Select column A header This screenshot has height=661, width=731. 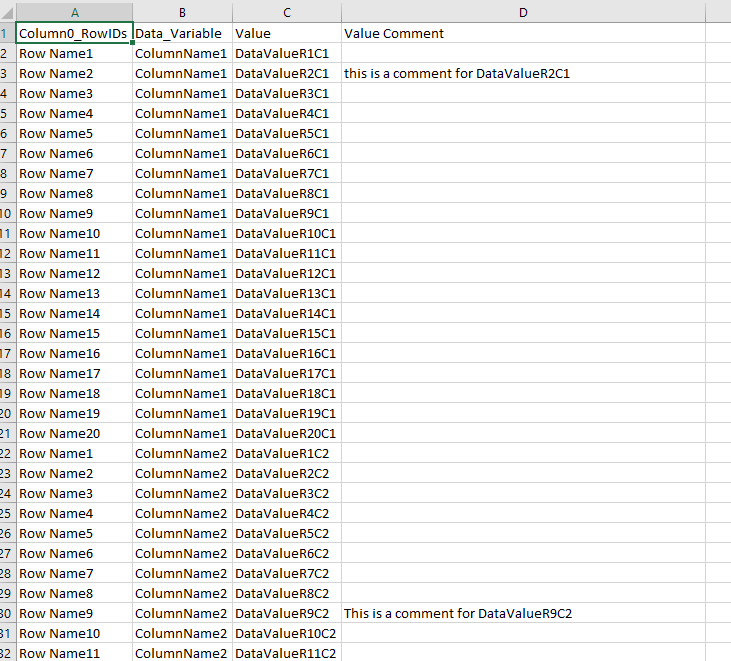click(74, 12)
